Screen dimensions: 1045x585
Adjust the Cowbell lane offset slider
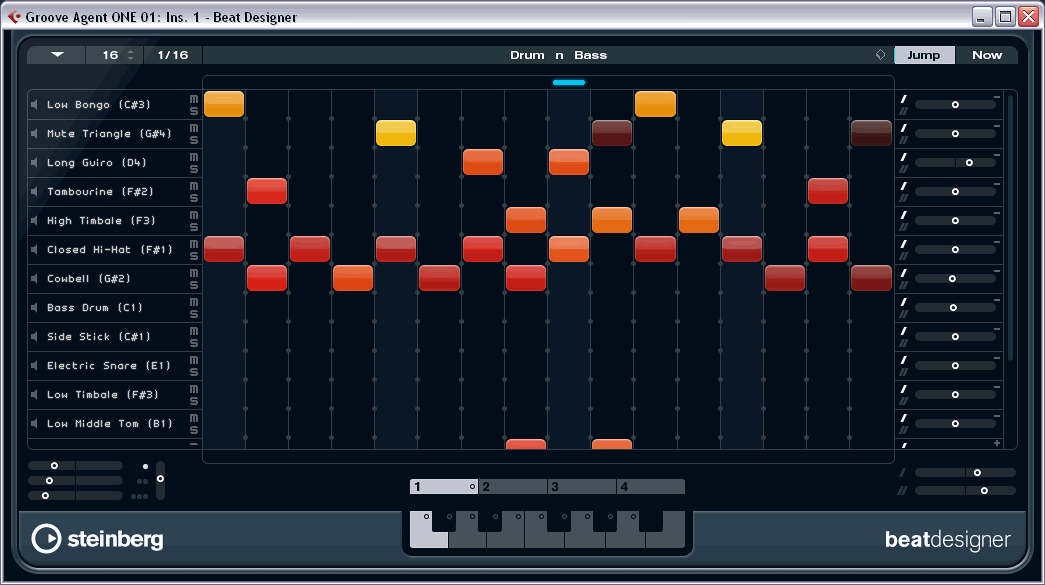point(955,279)
